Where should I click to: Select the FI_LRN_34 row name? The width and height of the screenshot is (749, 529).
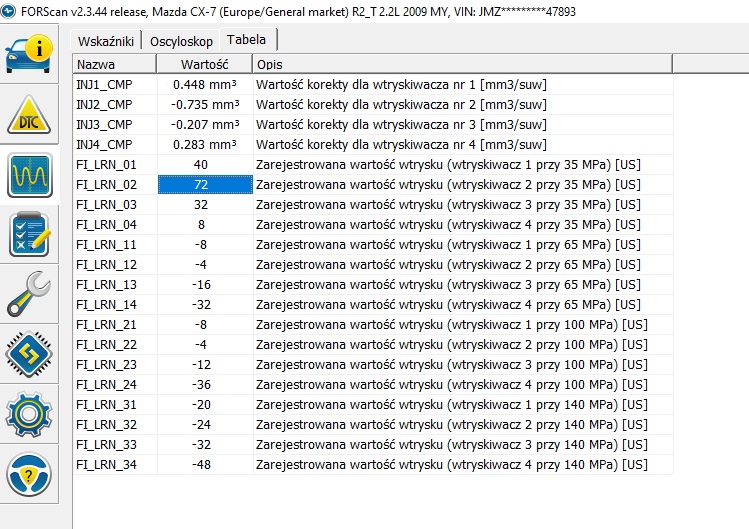(106, 464)
